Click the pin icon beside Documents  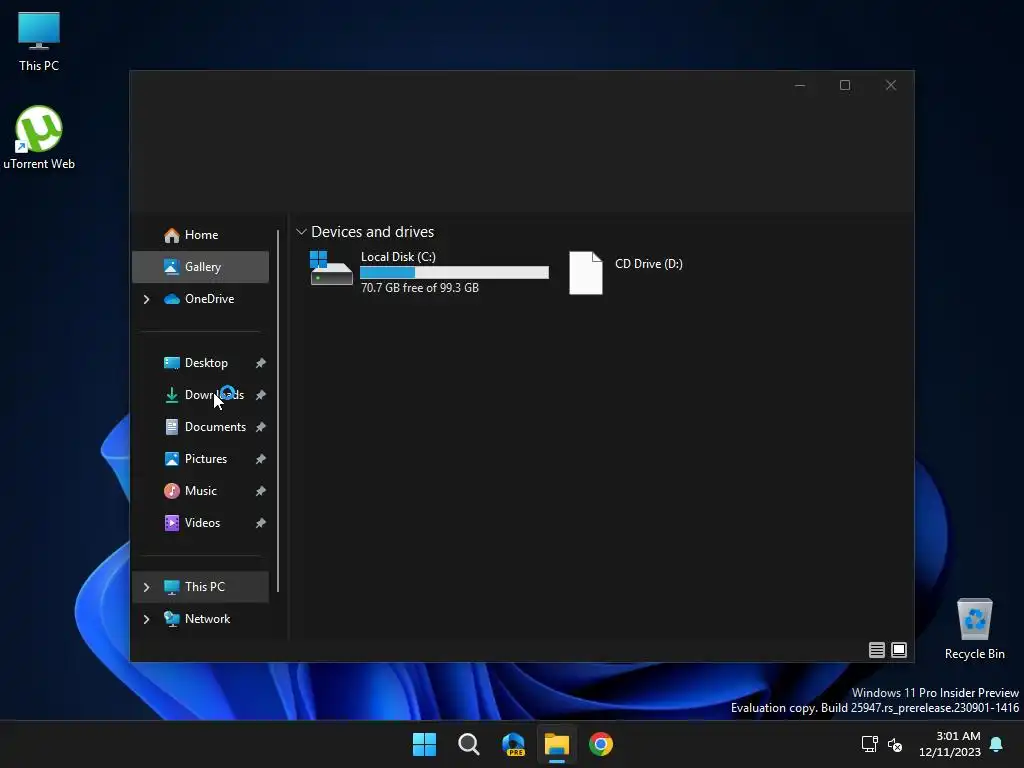[x=261, y=426]
